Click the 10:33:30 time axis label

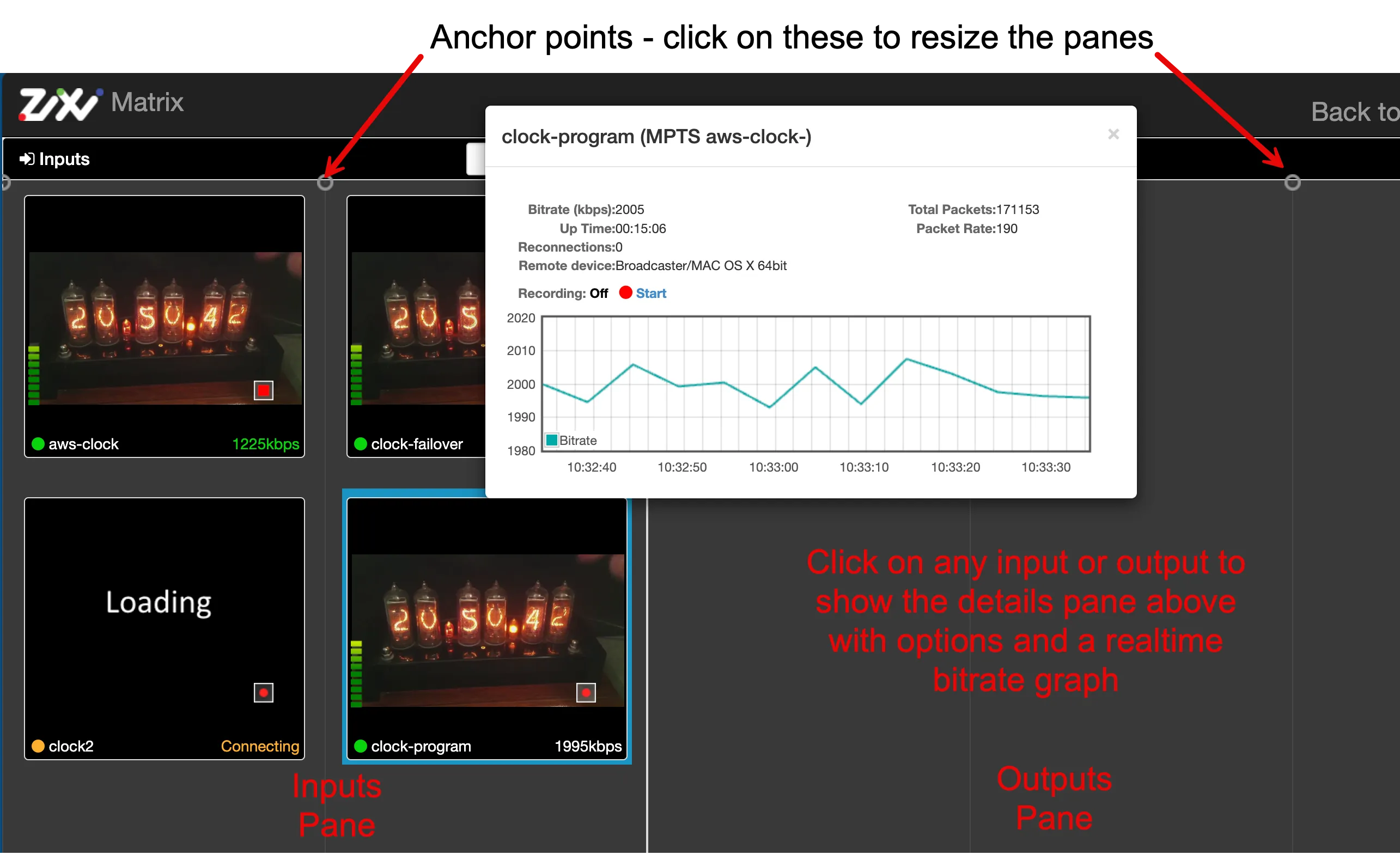(1046, 468)
